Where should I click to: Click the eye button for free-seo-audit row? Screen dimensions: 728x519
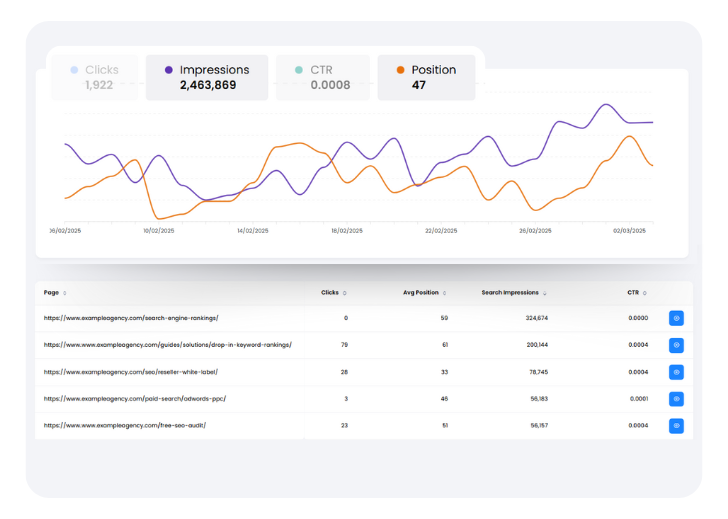(676, 426)
